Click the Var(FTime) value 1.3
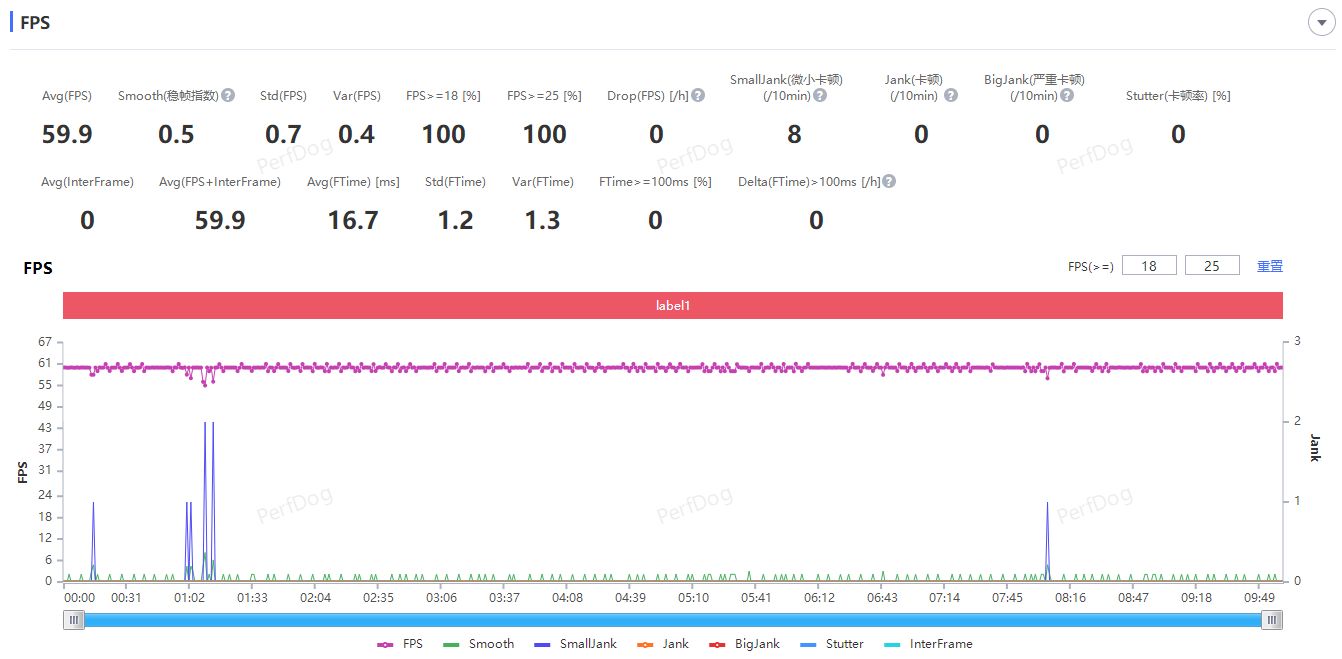This screenshot has width=1342, height=659. [542, 220]
